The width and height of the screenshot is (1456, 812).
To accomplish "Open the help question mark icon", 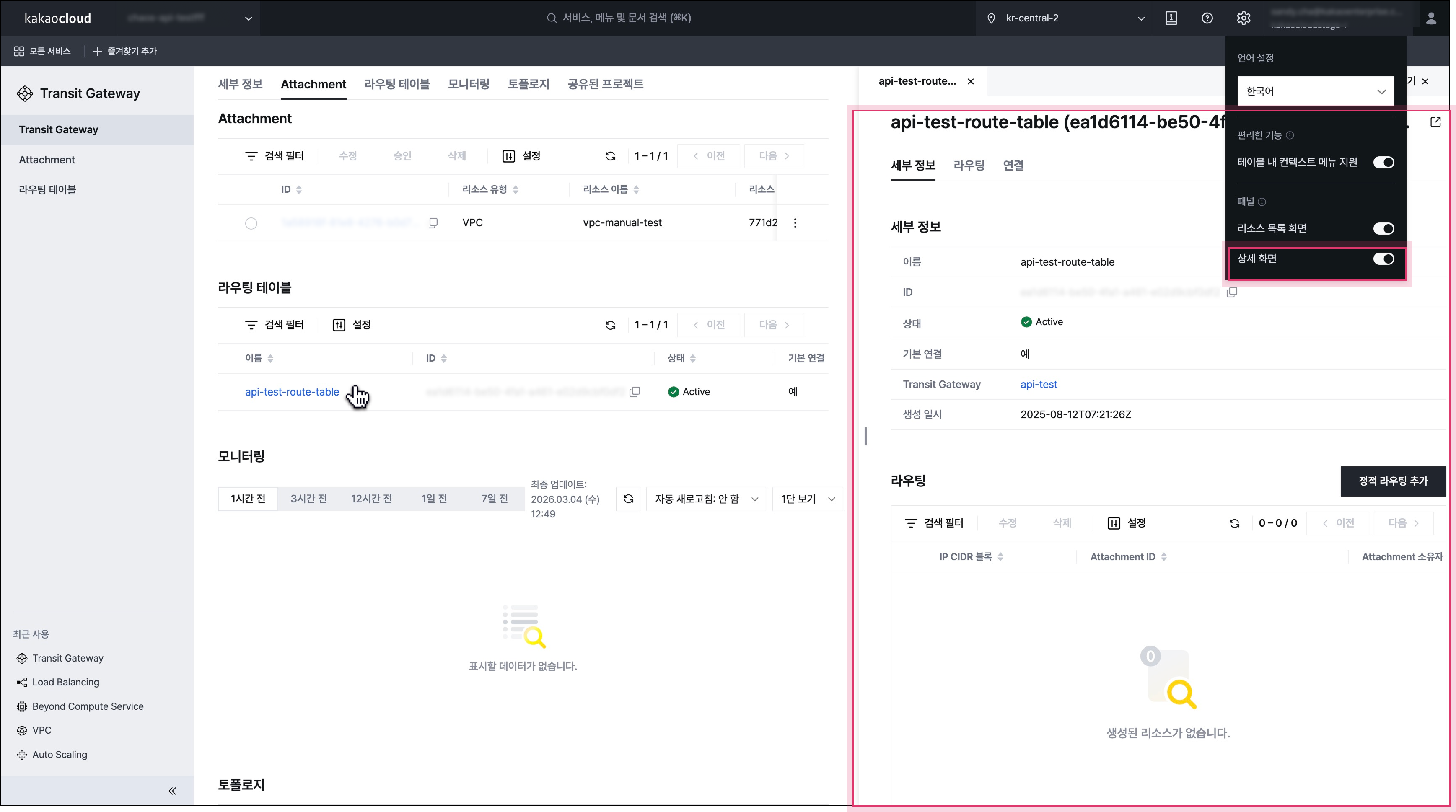I will (x=1207, y=18).
